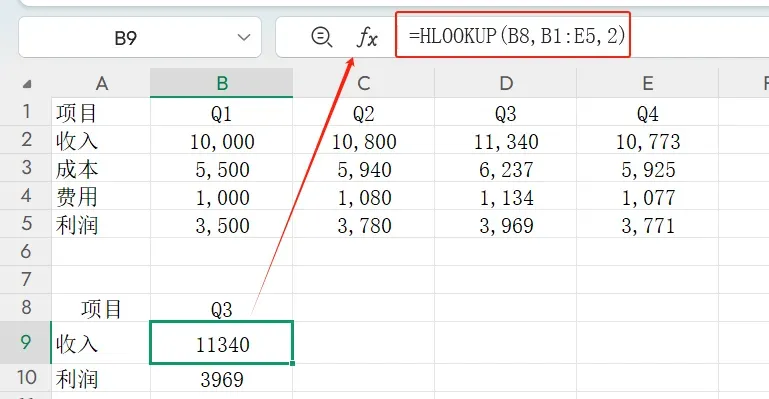Click the select-all corner triangle

click(x=27, y=84)
